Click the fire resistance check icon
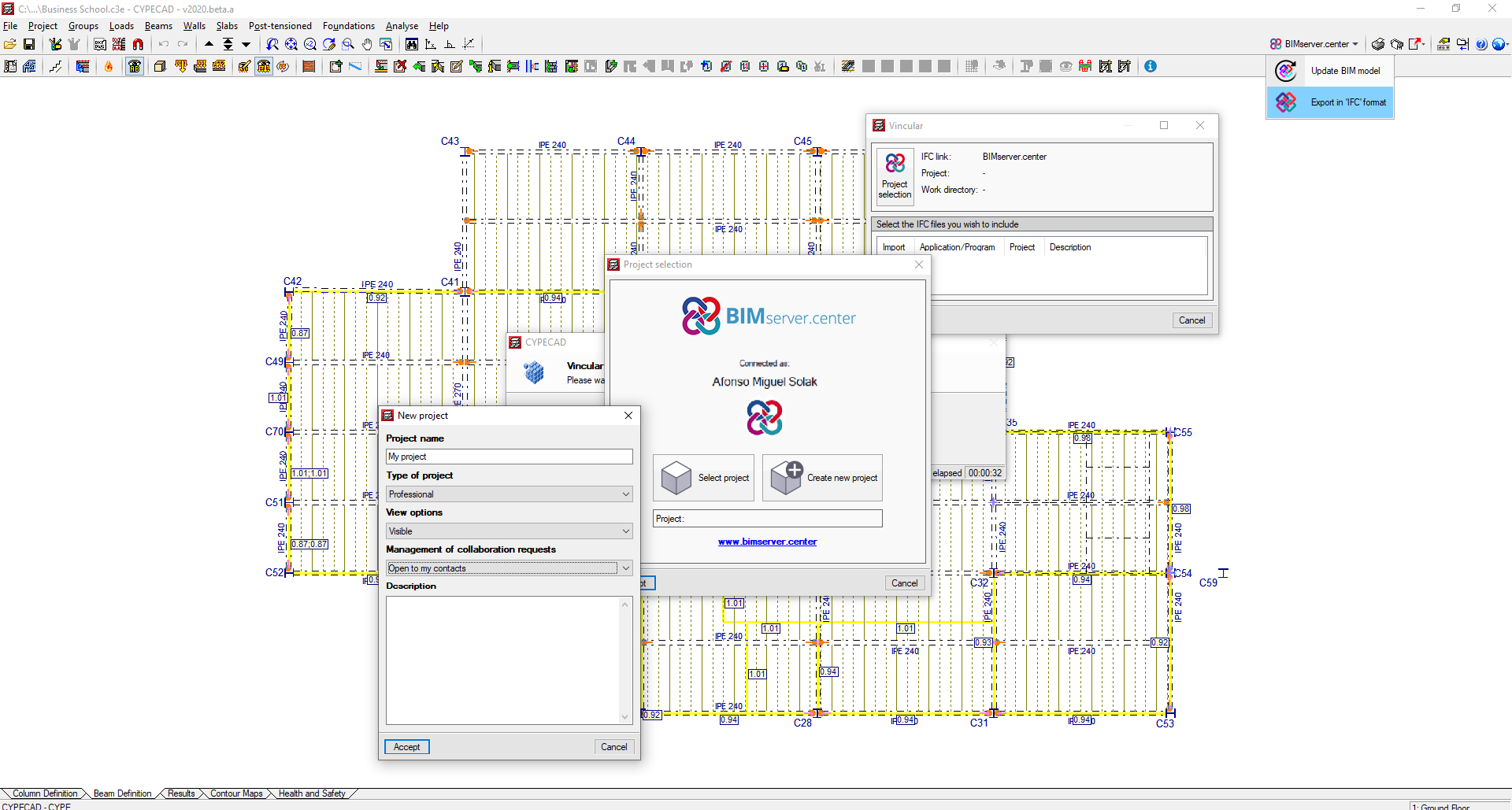1512x810 pixels. point(109,67)
